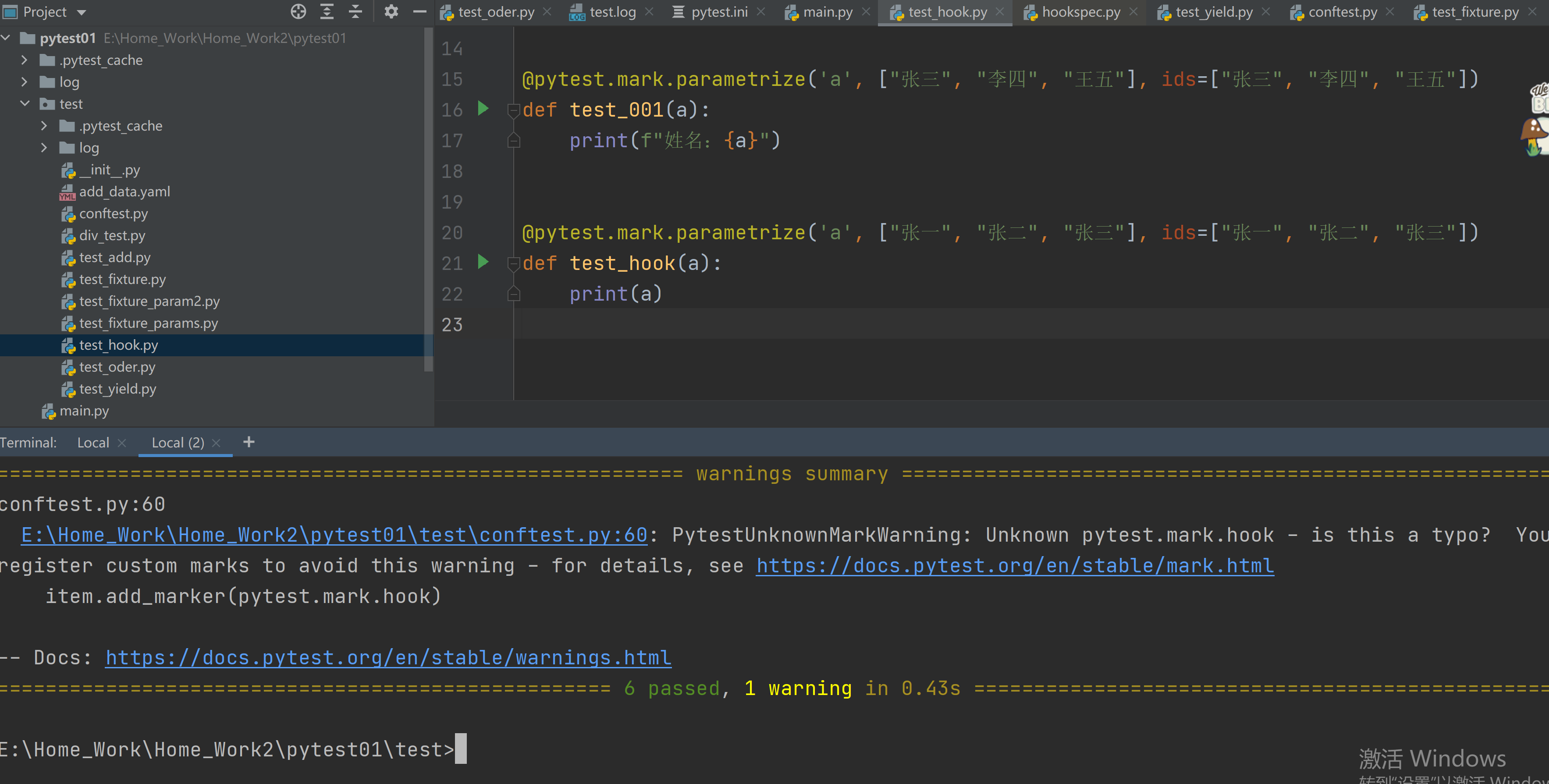This screenshot has width=1549, height=784.
Task: Fold the test_hook function in gutter
Action: click(514, 263)
